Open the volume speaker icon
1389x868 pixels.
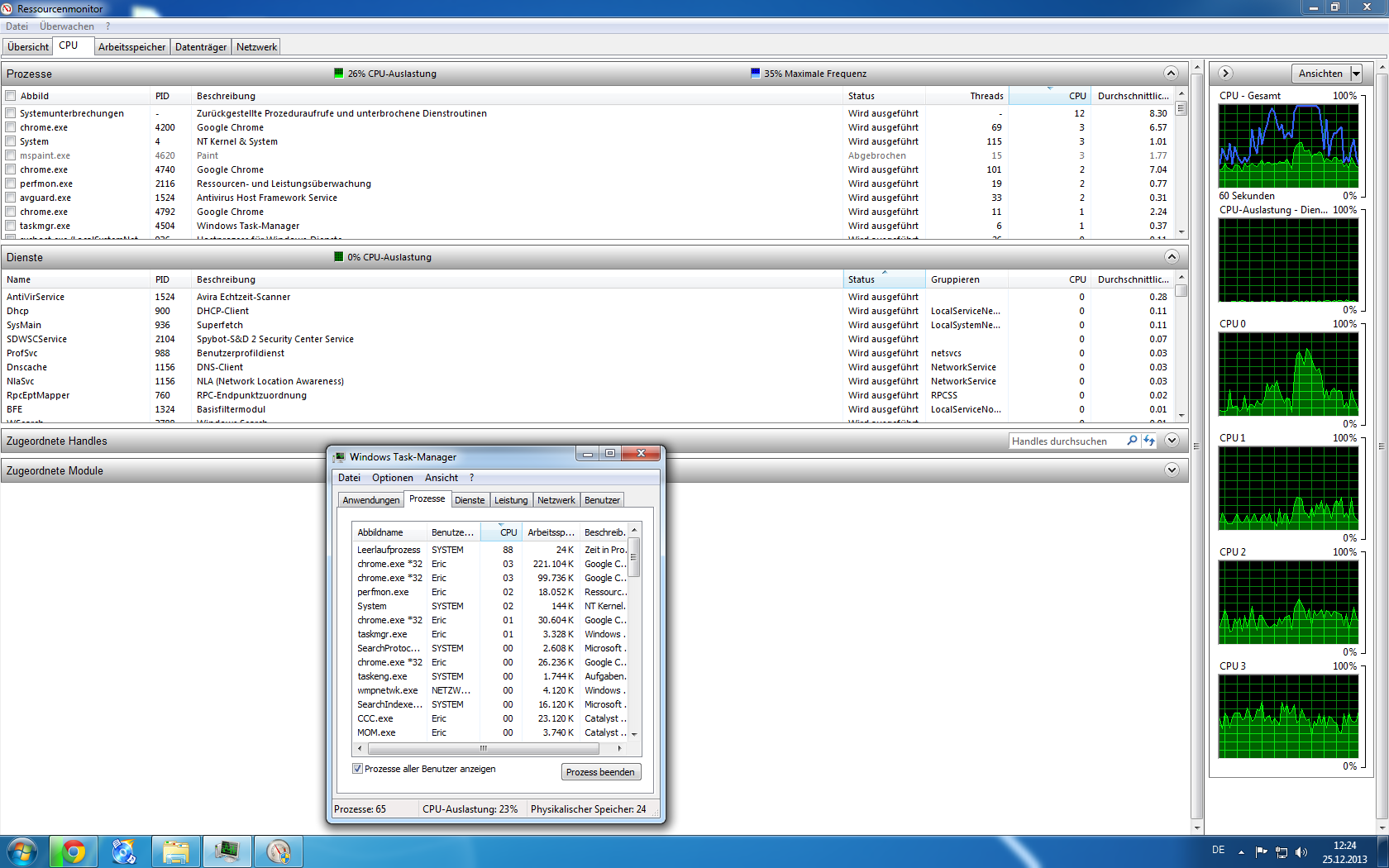[1301, 851]
